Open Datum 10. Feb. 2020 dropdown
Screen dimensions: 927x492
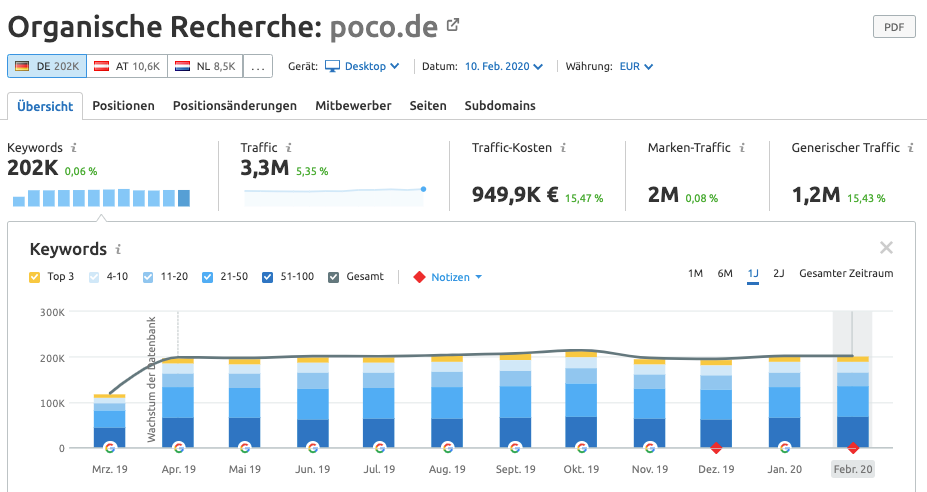(x=504, y=66)
